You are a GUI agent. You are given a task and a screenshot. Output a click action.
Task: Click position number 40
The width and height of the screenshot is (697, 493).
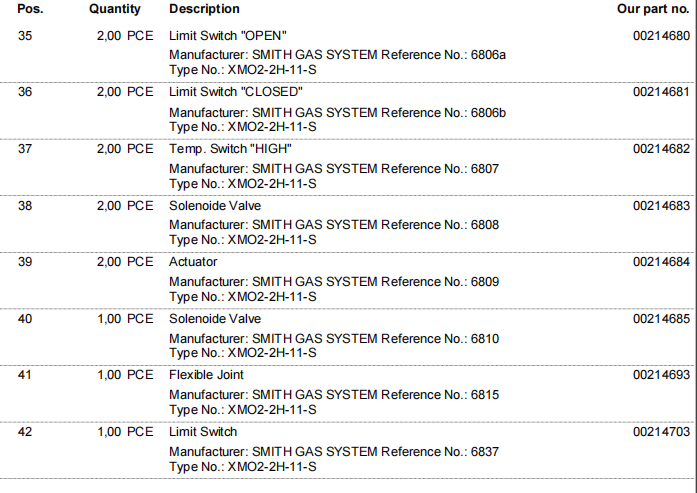coord(25,319)
